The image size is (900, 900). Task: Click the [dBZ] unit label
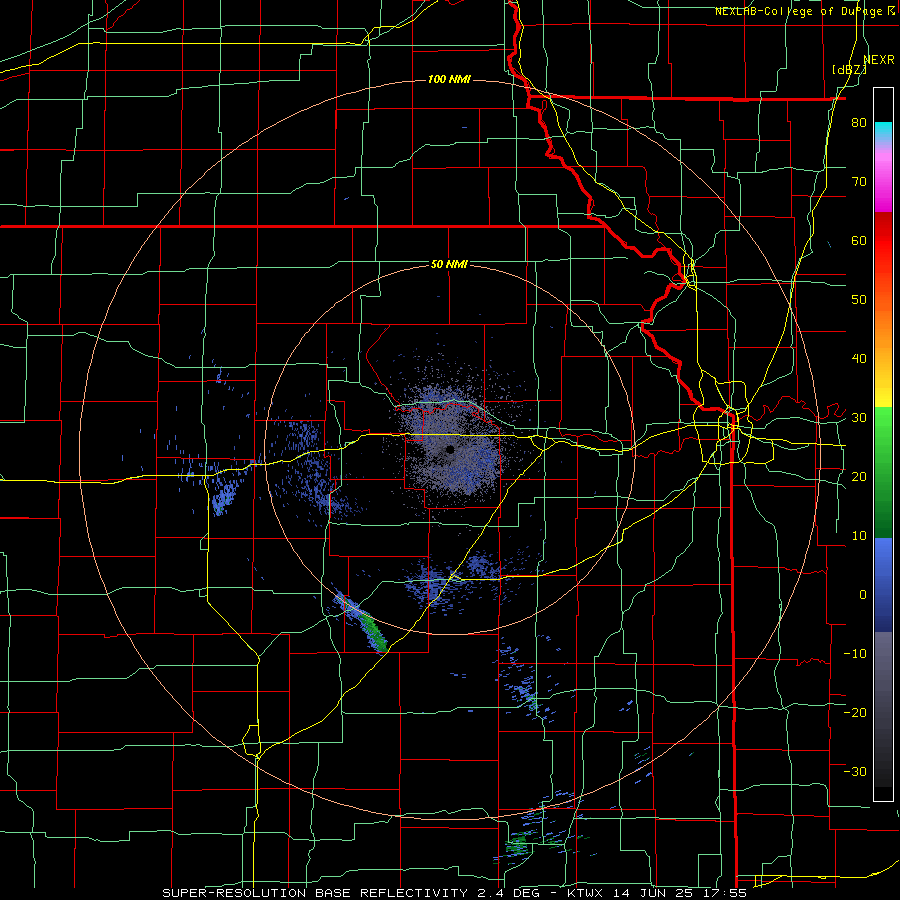point(849,70)
